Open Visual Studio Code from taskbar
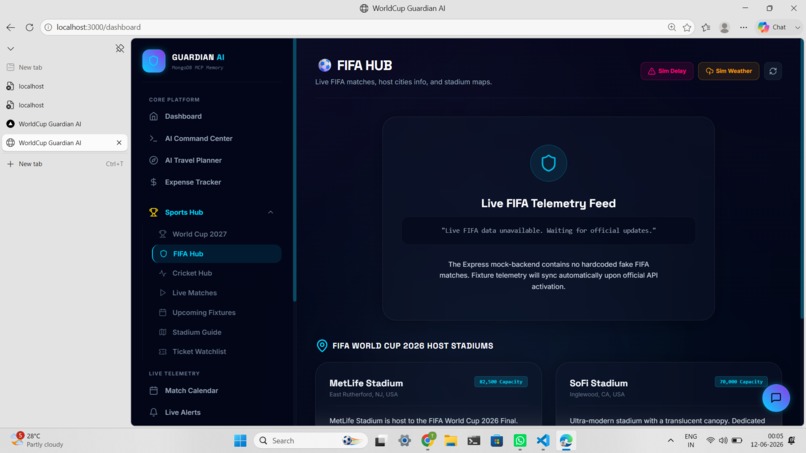 click(543, 441)
